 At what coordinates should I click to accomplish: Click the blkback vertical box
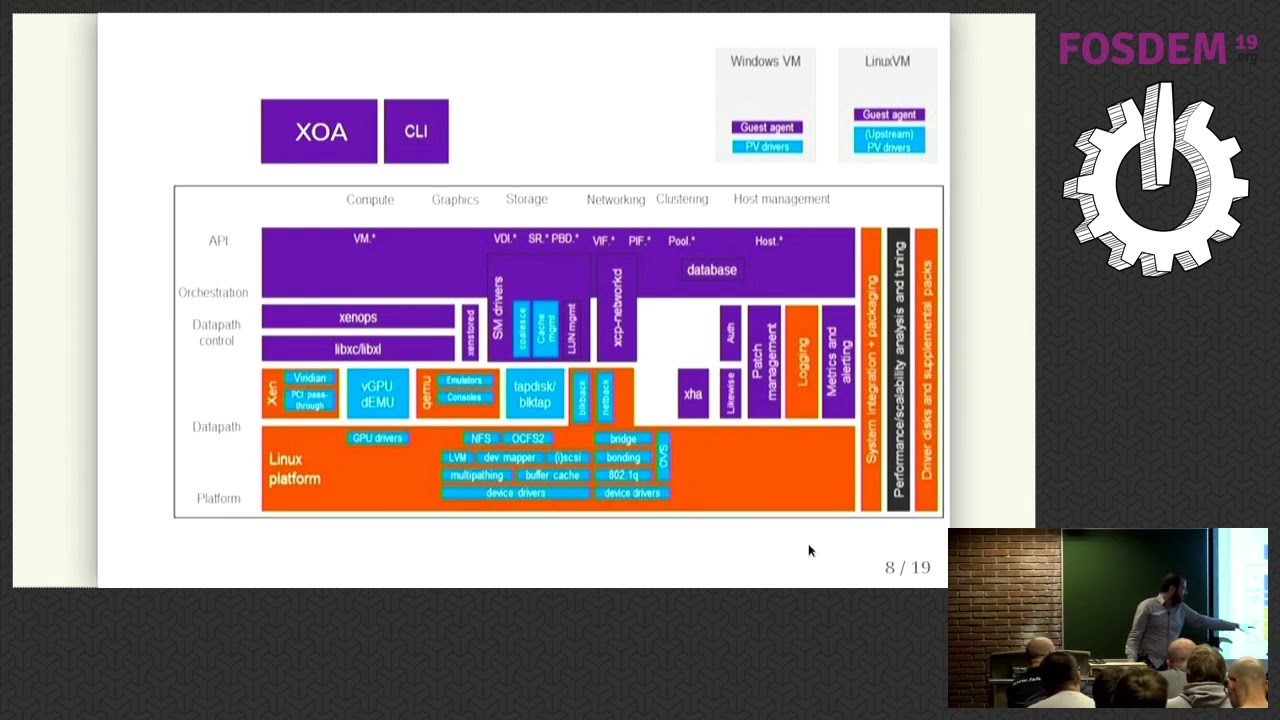582,397
